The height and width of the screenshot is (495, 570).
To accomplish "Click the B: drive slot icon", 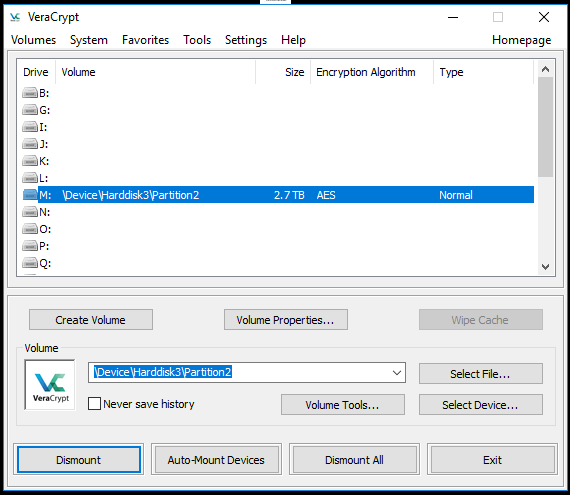I will 30,93.
